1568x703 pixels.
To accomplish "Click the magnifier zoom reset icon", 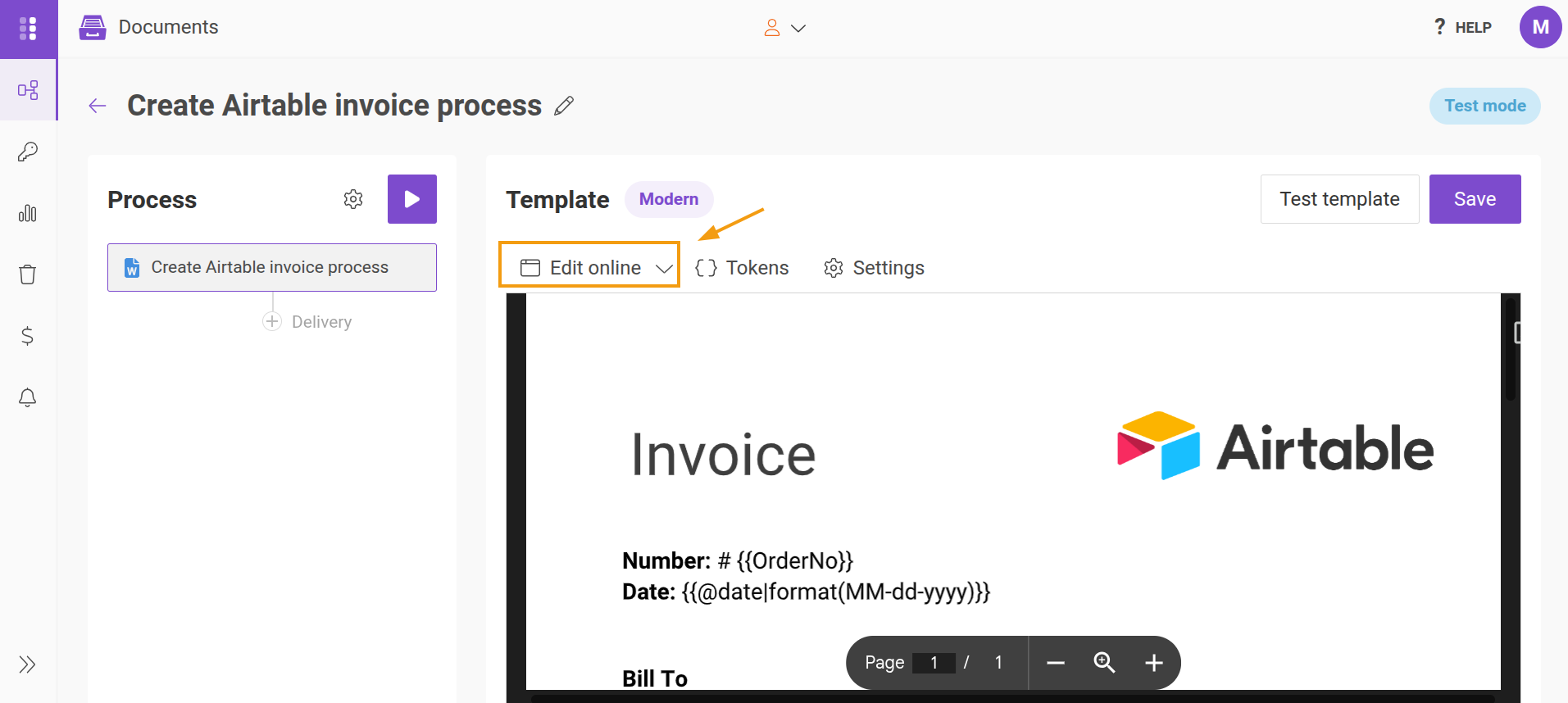I will pyautogui.click(x=1104, y=662).
